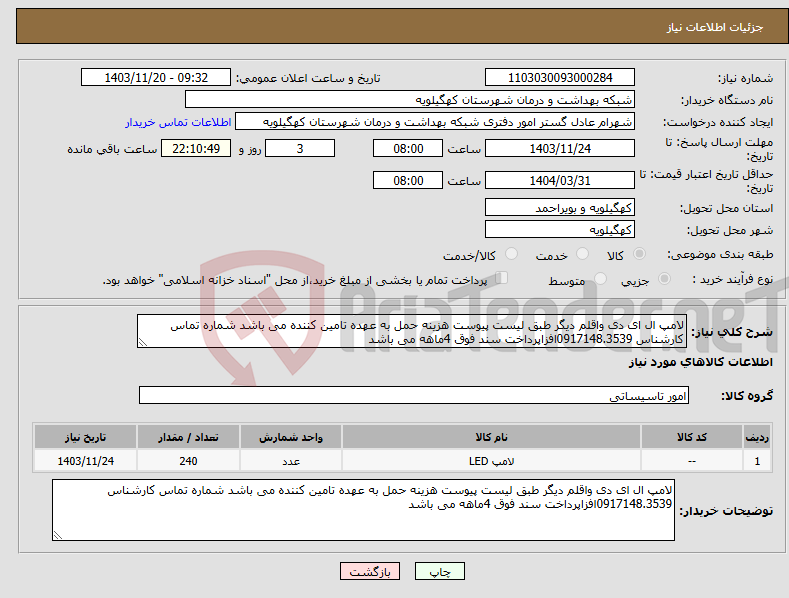Click the کد کالا column header
The width and height of the screenshot is (789, 598).
click(x=692, y=437)
